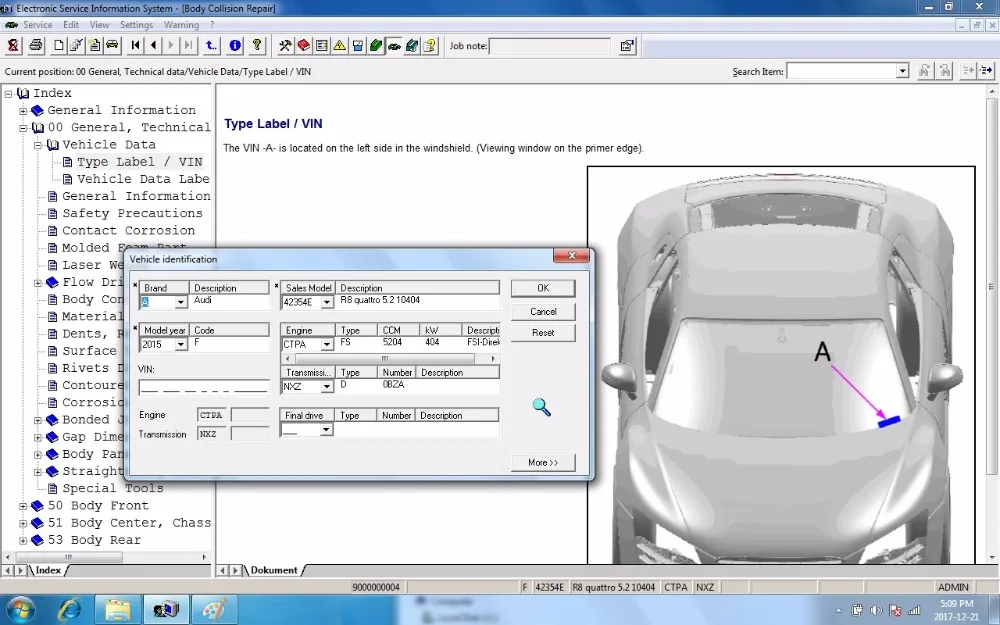Open the Service menu

(x=38, y=24)
